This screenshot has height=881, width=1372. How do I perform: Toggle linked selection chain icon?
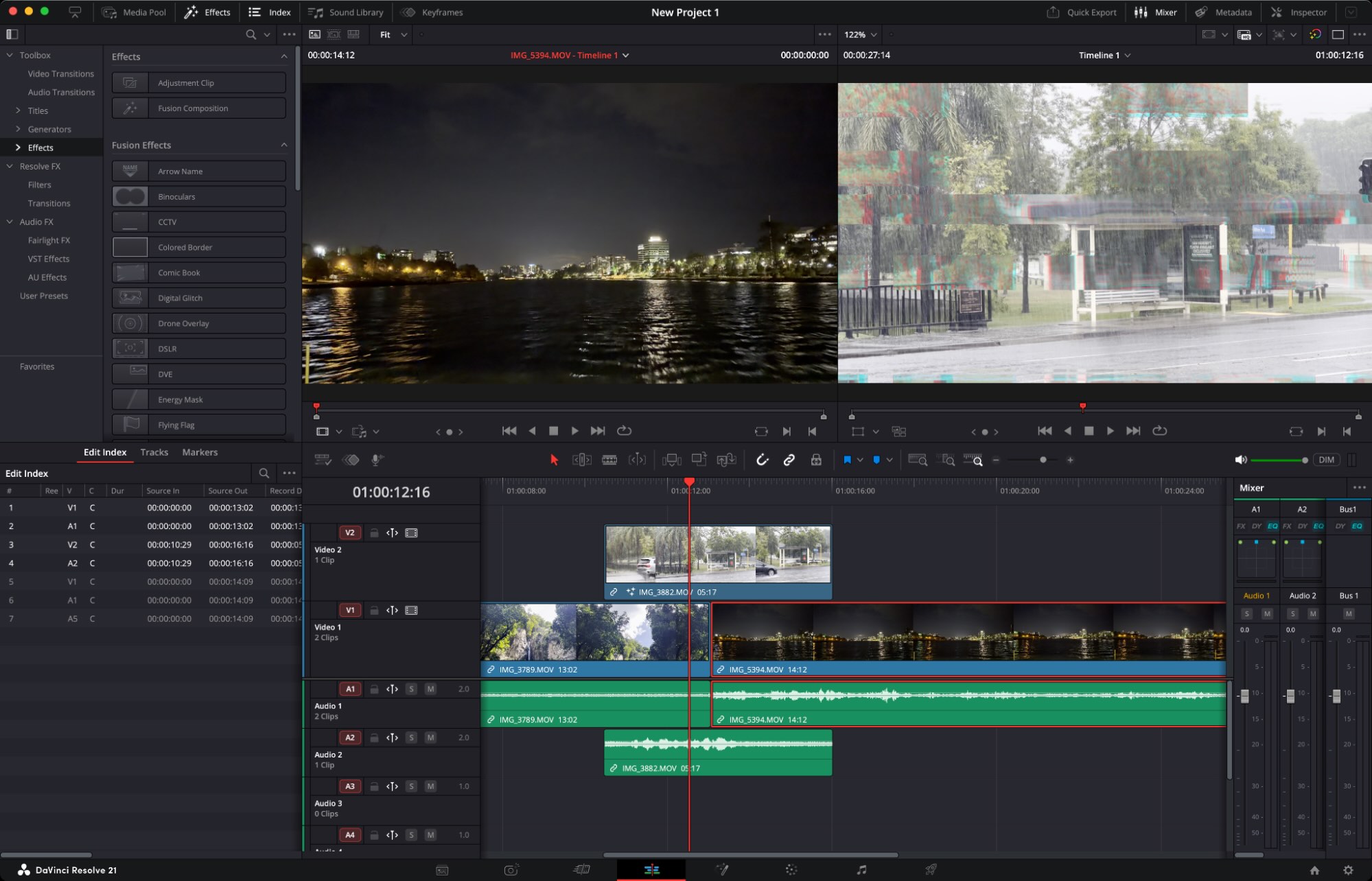tap(789, 460)
